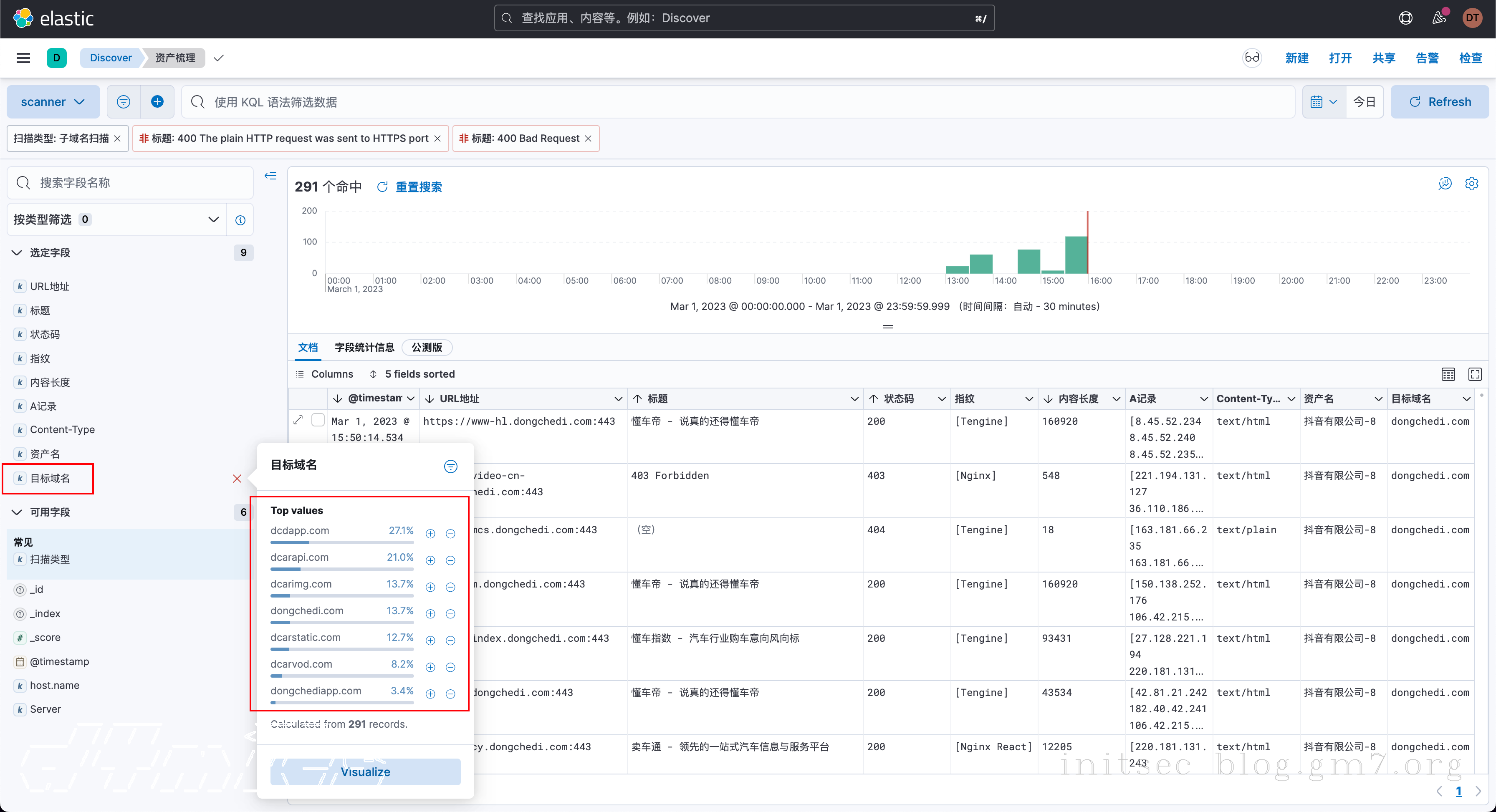Open chart options gear icon
The height and width of the screenshot is (812, 1496).
pyautogui.click(x=1471, y=184)
